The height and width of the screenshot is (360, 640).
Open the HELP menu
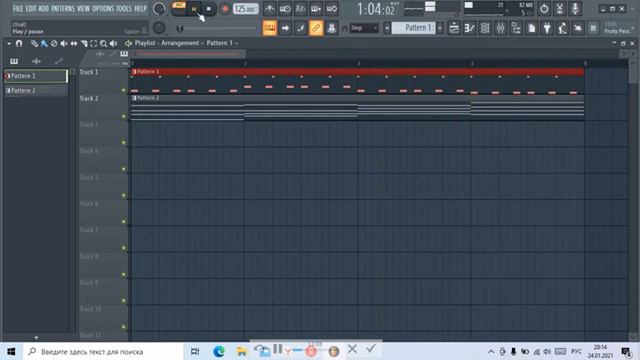click(140, 9)
